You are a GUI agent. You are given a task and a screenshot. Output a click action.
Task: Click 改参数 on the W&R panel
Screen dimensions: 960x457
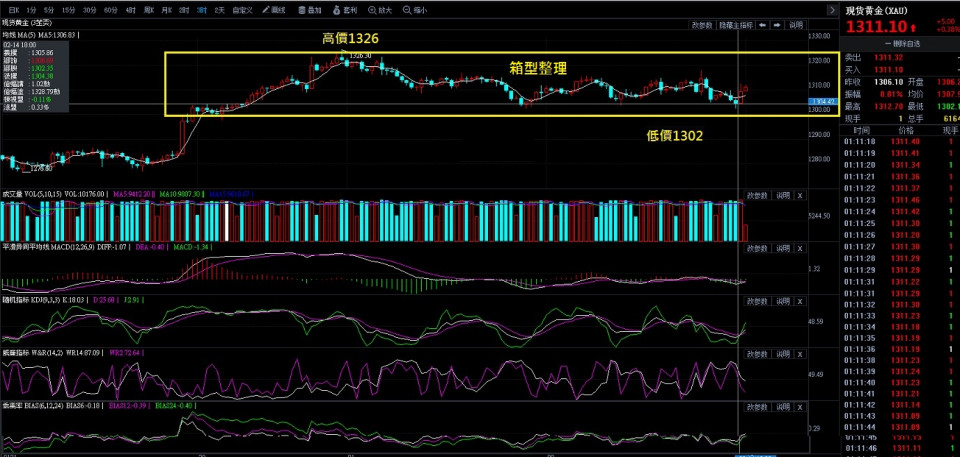(757, 352)
